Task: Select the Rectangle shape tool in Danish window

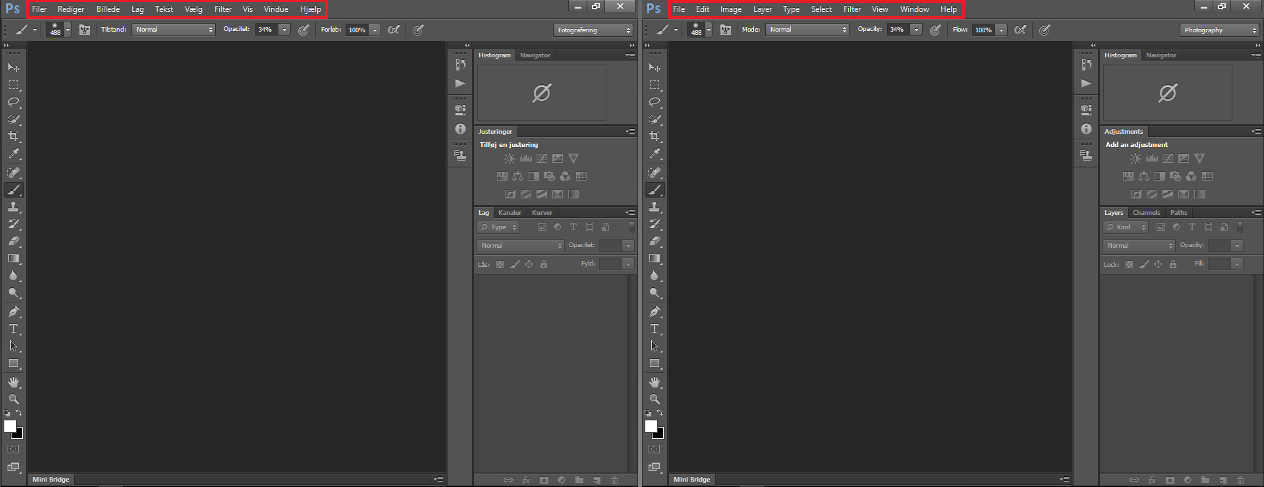Action: pos(14,364)
